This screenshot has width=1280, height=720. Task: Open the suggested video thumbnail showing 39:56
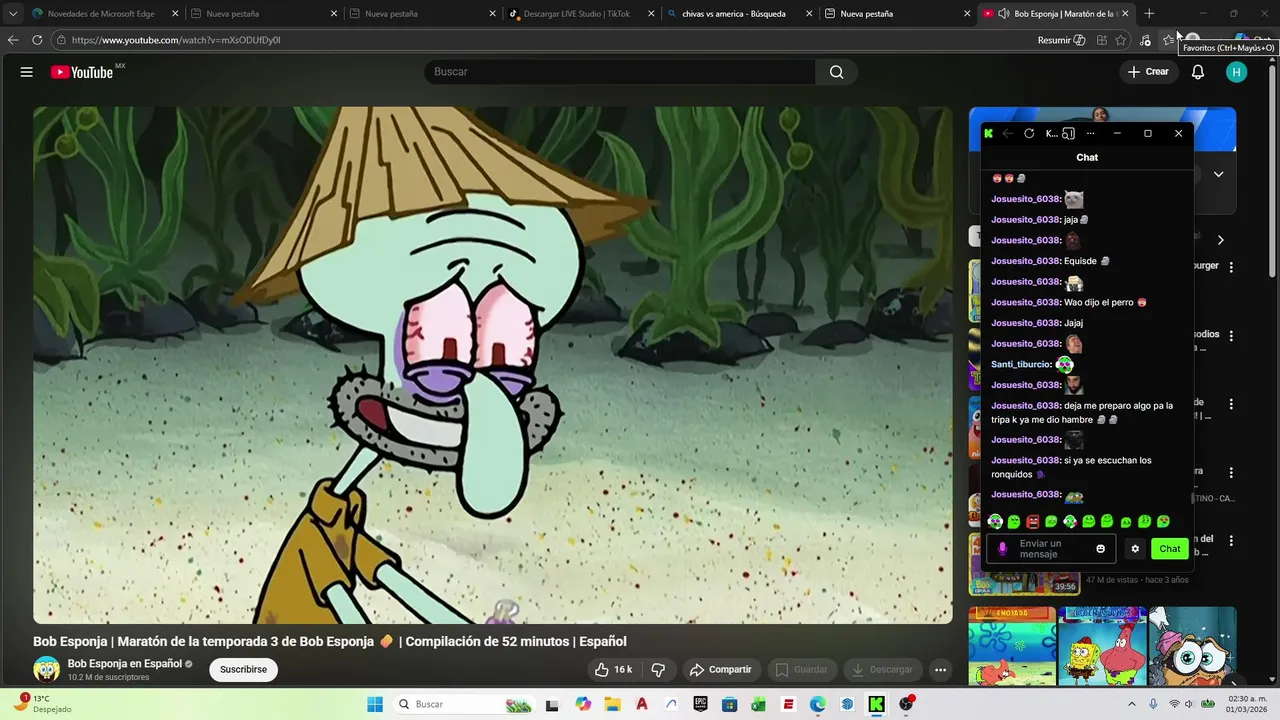[x=1024, y=564]
